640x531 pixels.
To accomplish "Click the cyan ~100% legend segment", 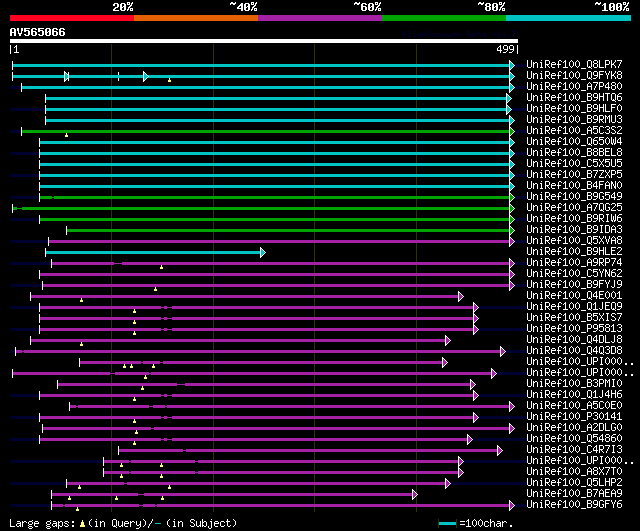I will pyautogui.click(x=568, y=18).
